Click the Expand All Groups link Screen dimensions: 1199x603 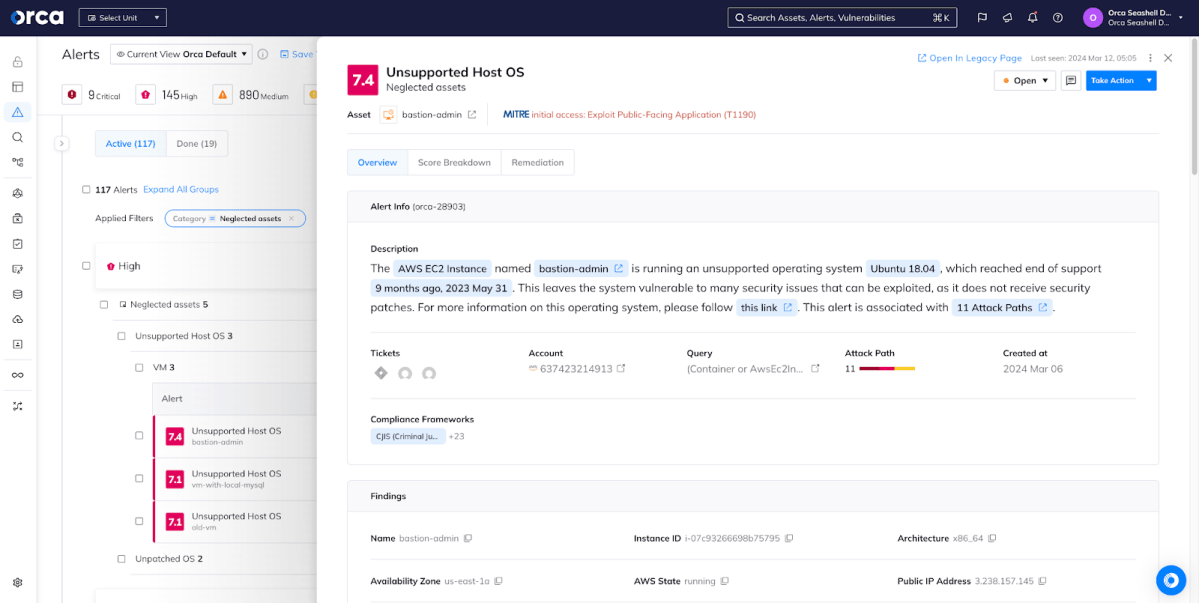pos(180,190)
